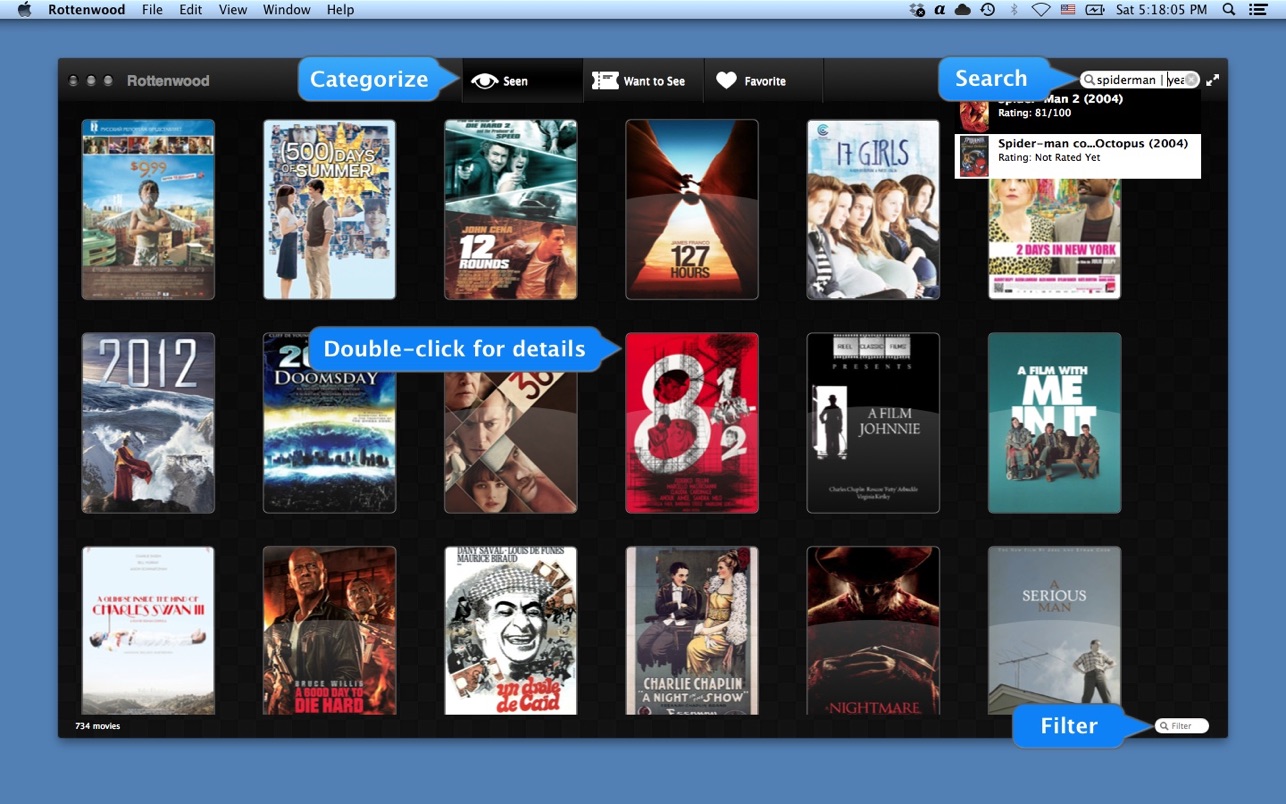
Task: Toggle the Seen eye filter
Action: [x=500, y=81]
